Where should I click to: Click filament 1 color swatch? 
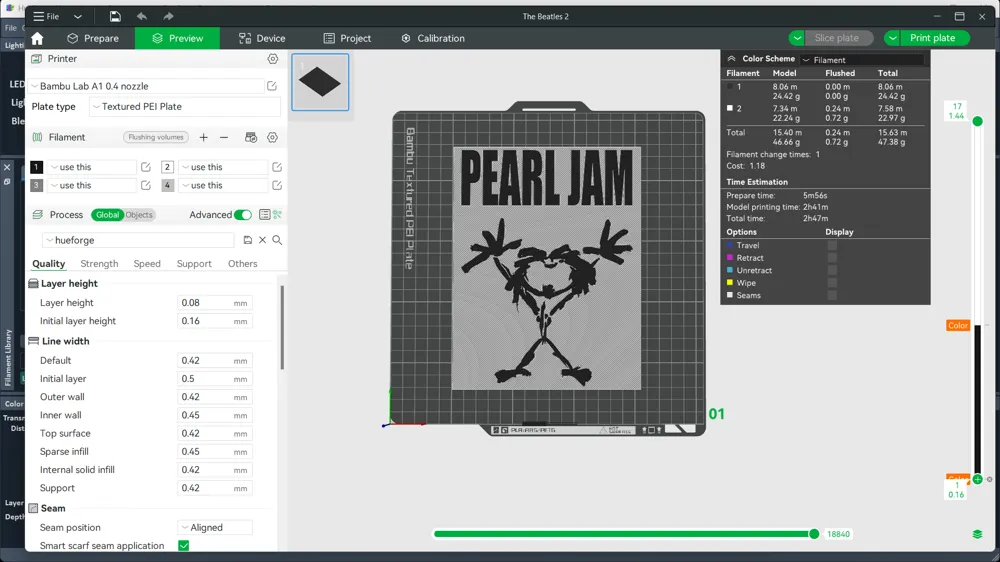[x=36, y=167]
